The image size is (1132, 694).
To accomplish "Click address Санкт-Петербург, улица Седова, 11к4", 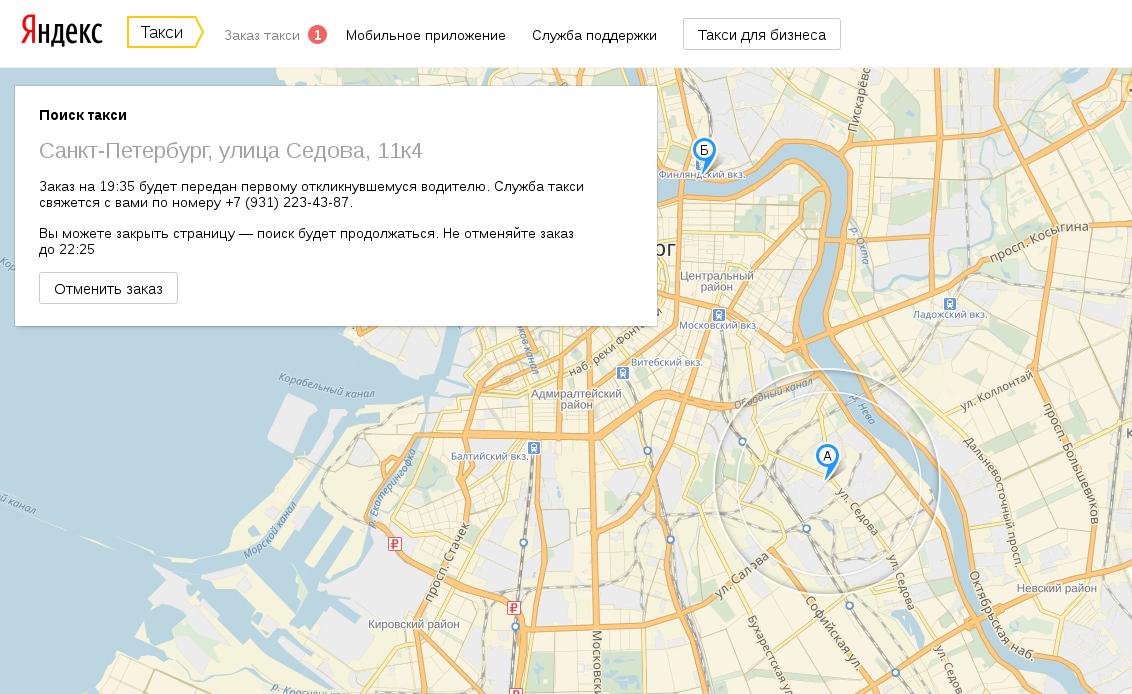I will coord(230,150).
